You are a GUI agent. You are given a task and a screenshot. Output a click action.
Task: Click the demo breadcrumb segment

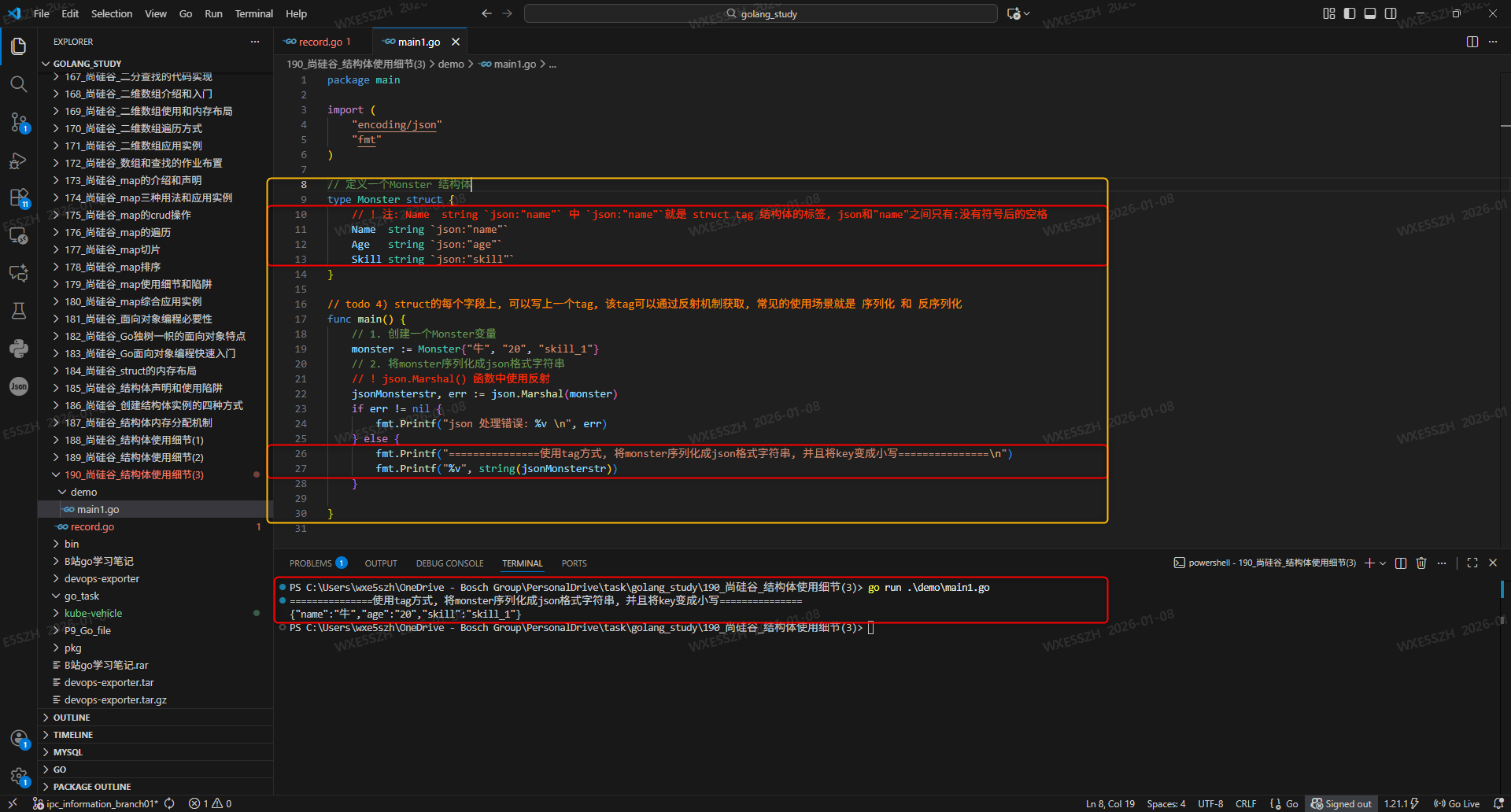click(x=451, y=64)
